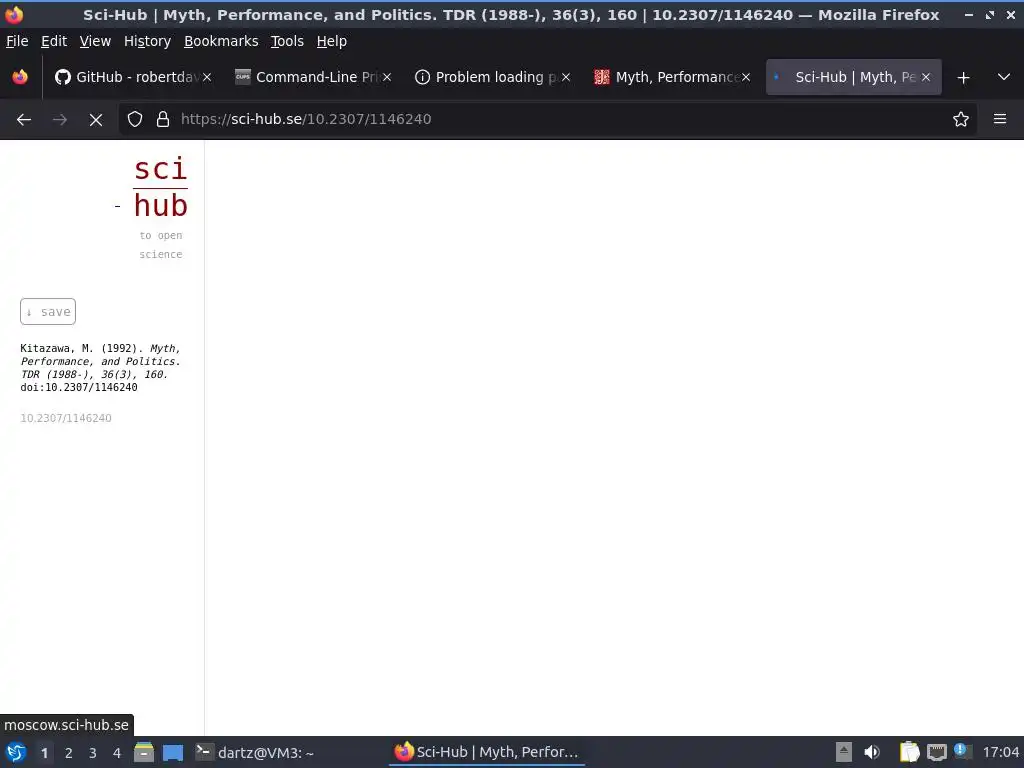Open the file manager taskbar icon
Viewport: 1024px width, 768px height.
click(x=144, y=752)
